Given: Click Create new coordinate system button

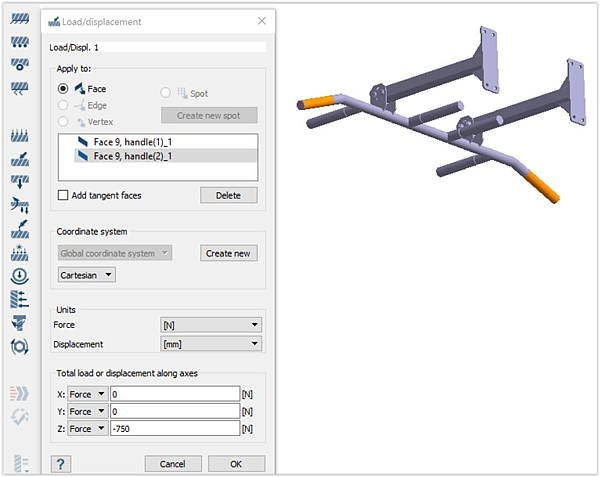Looking at the screenshot, I should [x=228, y=253].
